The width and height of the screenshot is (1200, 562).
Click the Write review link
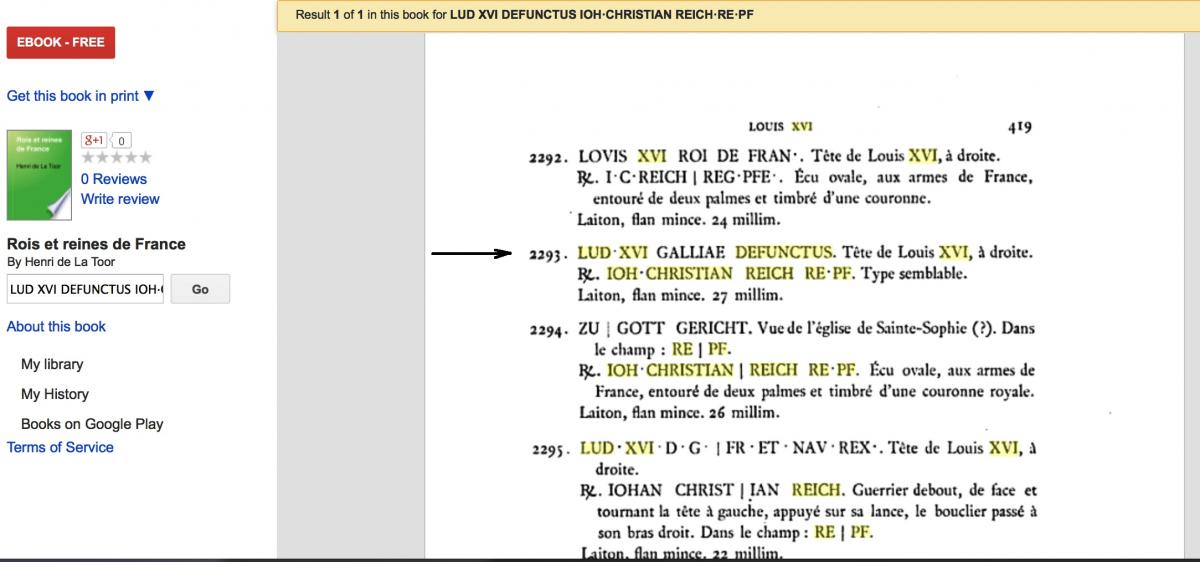pos(120,199)
